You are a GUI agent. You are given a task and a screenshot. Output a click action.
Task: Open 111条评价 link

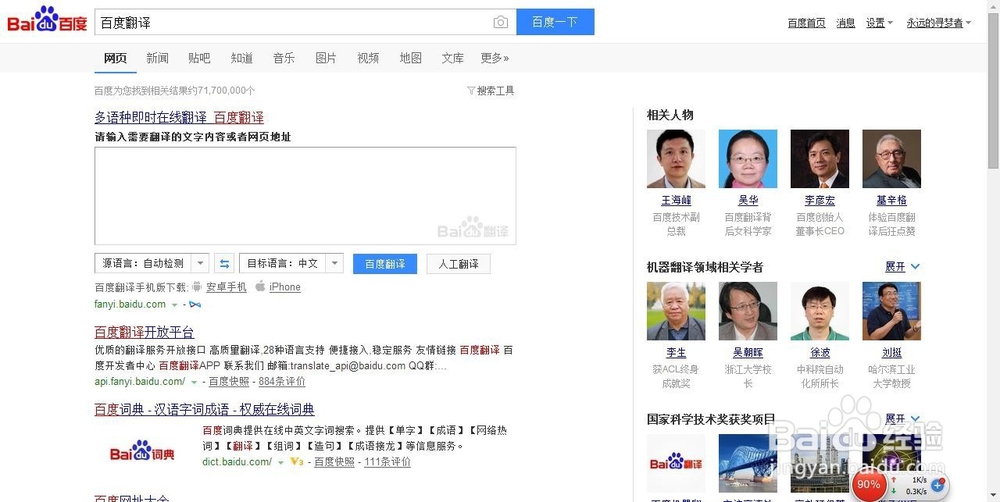387,462
